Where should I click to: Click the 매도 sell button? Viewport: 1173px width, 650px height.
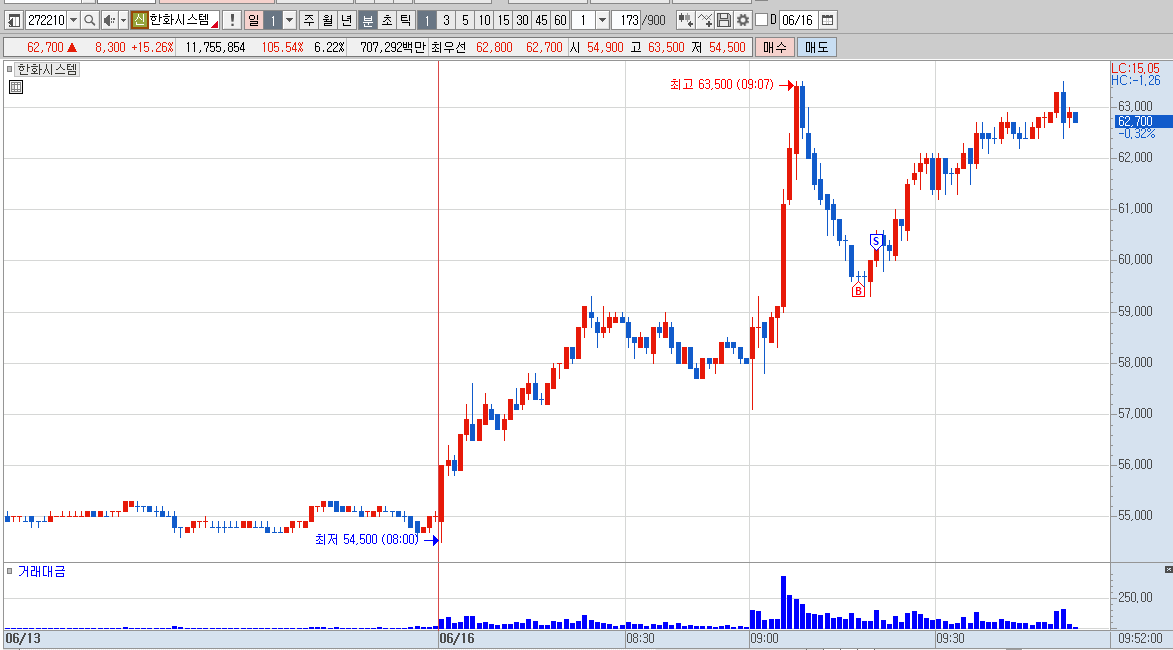[816, 47]
